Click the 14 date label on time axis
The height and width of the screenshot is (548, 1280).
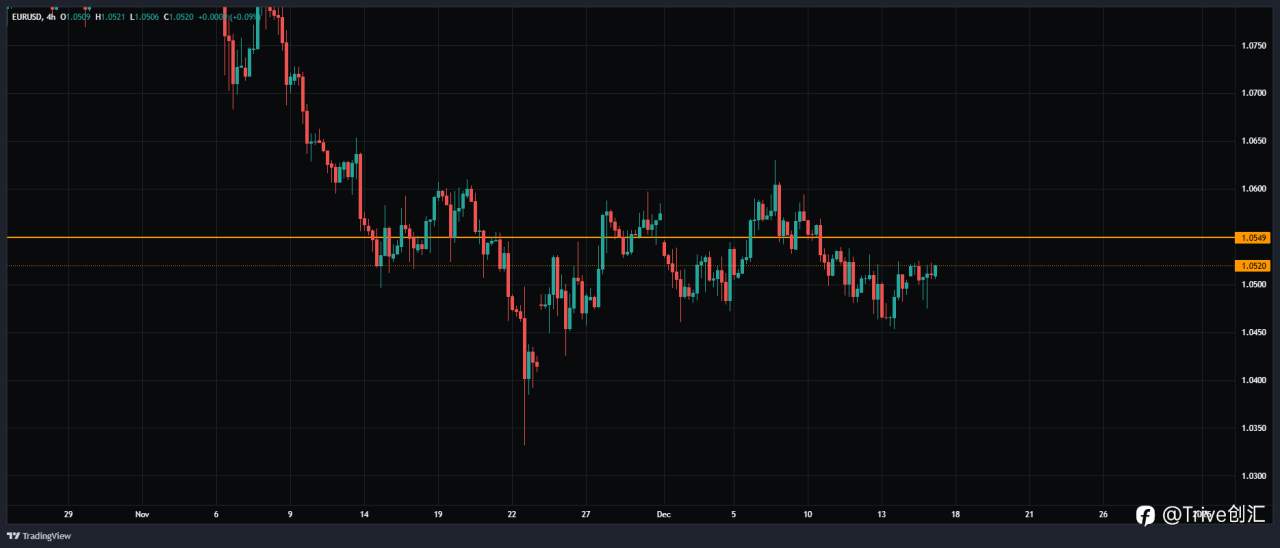pyautogui.click(x=364, y=514)
